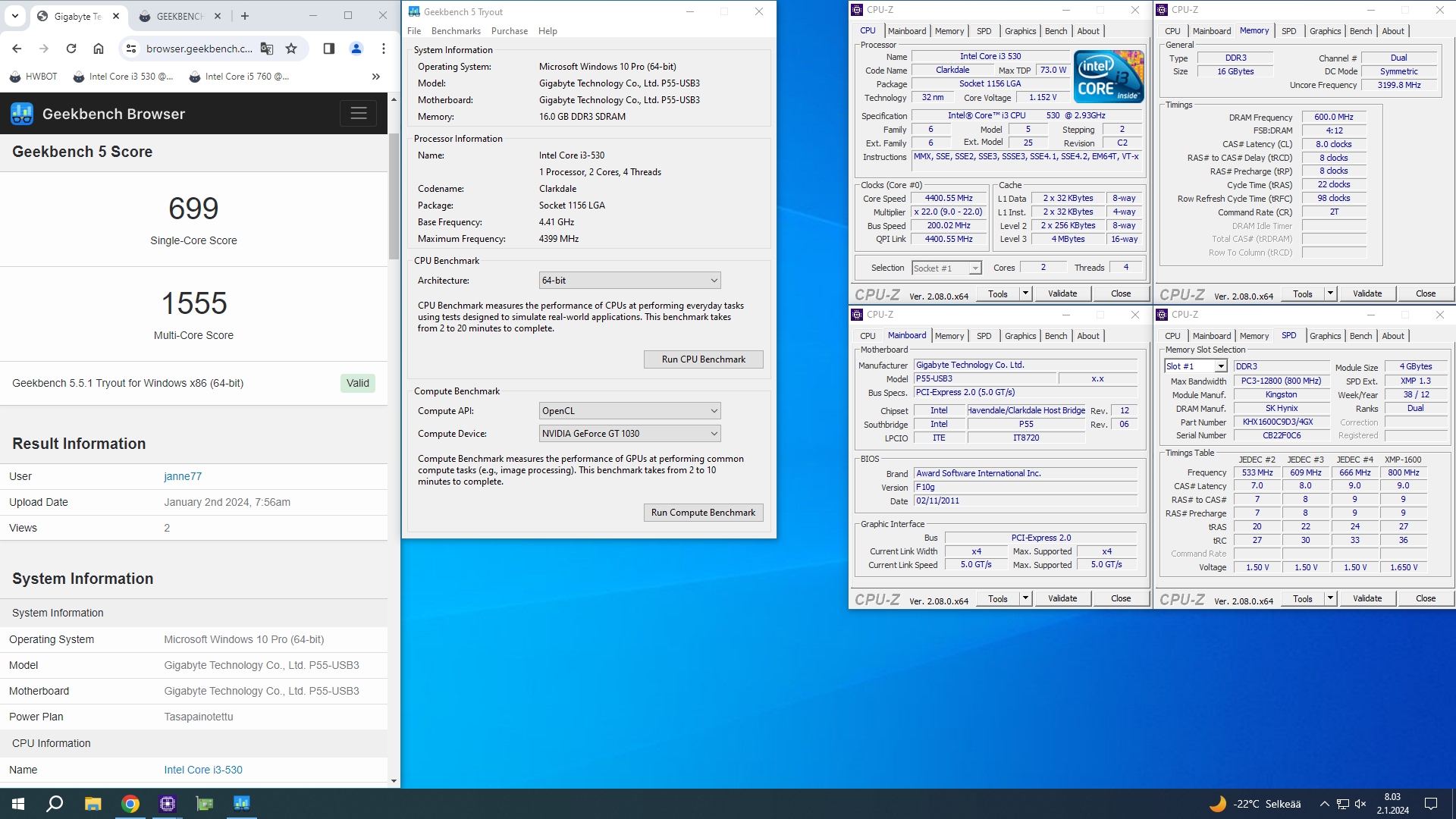Select the BIOS Version F10g field
The height and width of the screenshot is (819, 1456).
[1026, 488]
